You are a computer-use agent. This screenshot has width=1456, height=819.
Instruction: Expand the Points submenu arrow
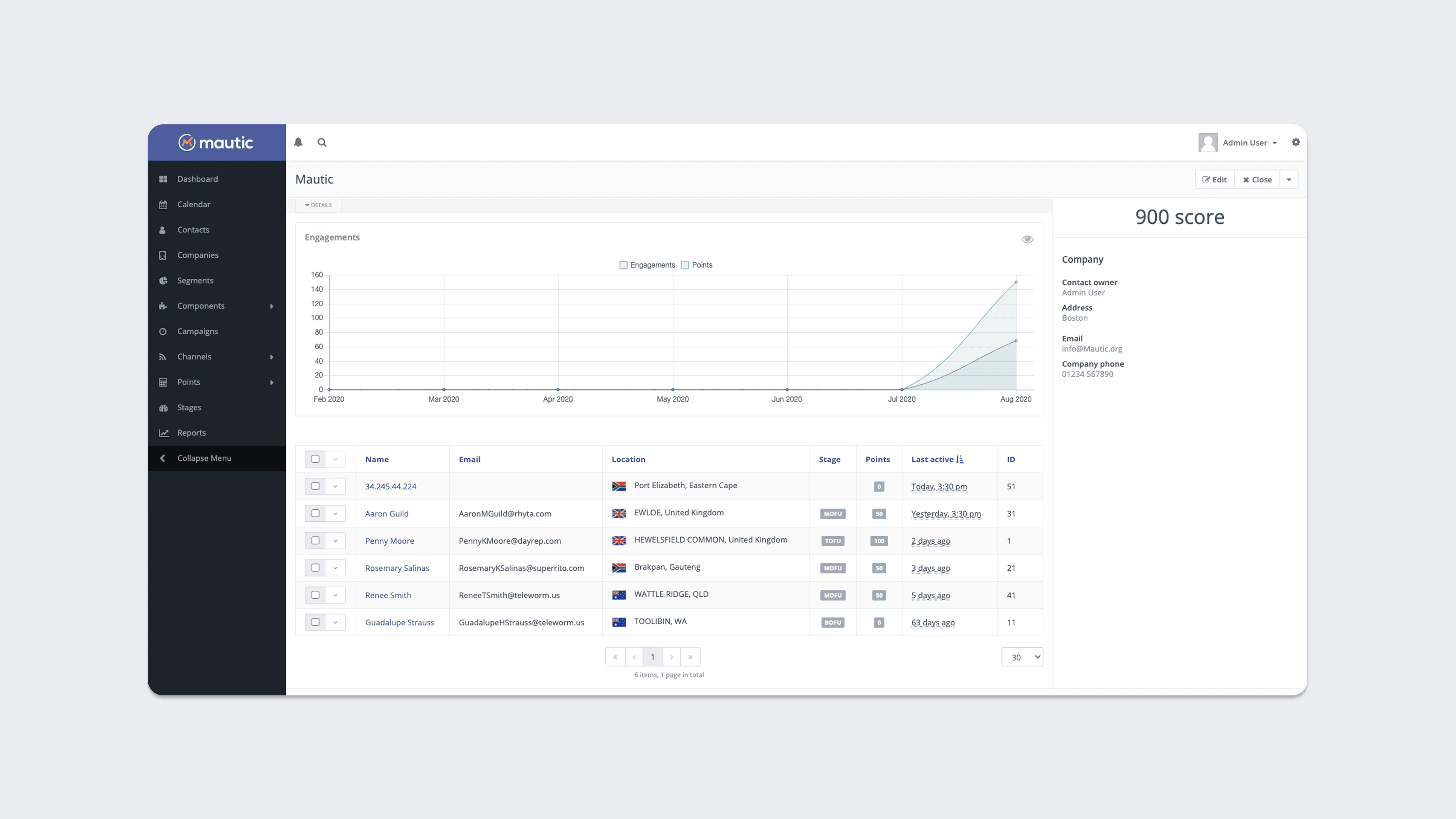pos(272,383)
